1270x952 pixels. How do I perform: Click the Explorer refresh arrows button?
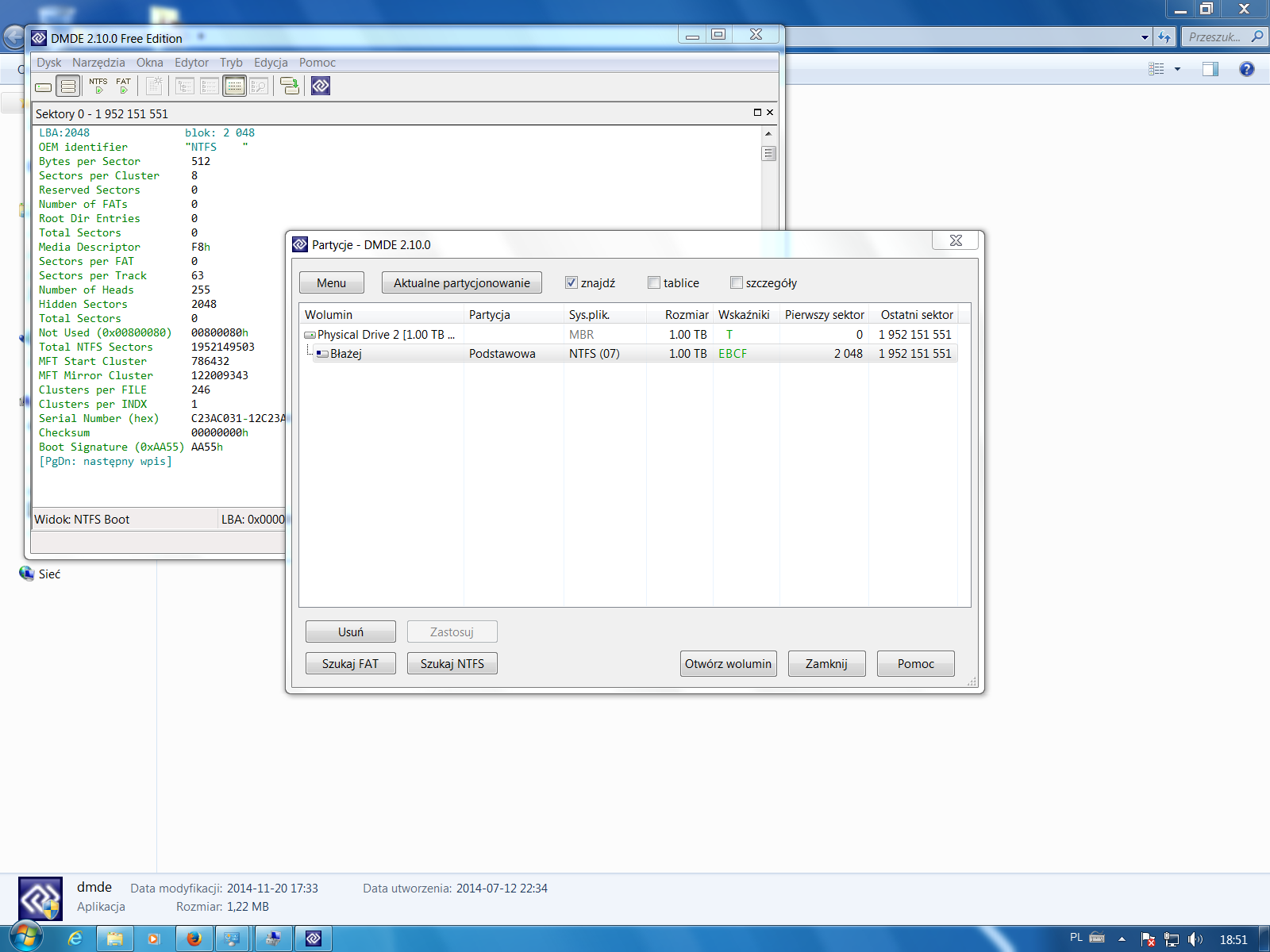point(1164,36)
